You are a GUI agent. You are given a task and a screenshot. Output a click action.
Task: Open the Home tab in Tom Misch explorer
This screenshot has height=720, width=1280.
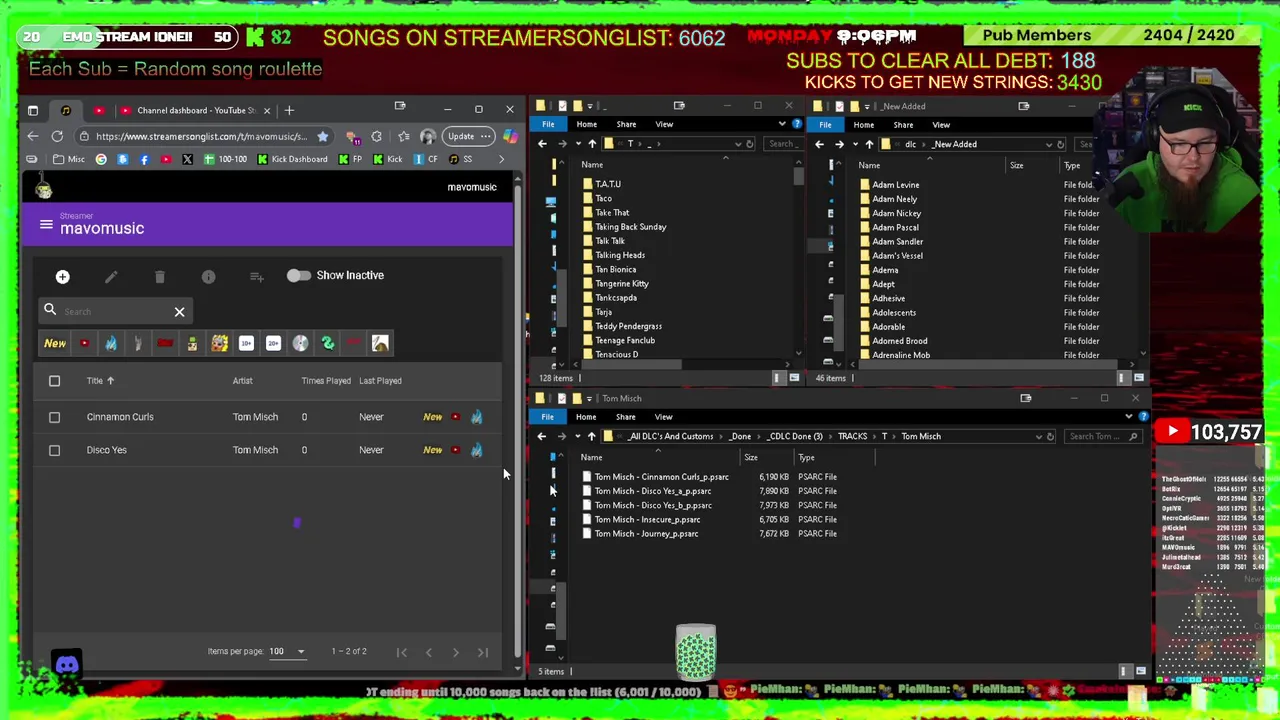coord(586,417)
